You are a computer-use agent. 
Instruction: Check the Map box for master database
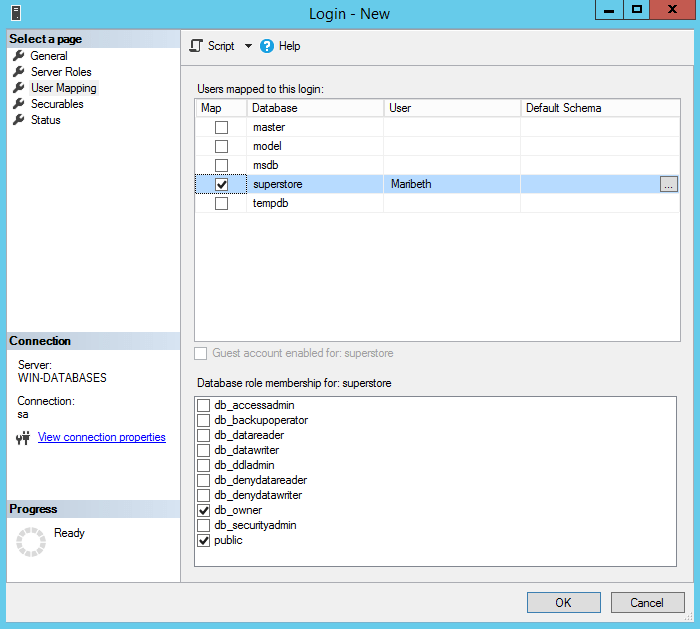click(221, 127)
